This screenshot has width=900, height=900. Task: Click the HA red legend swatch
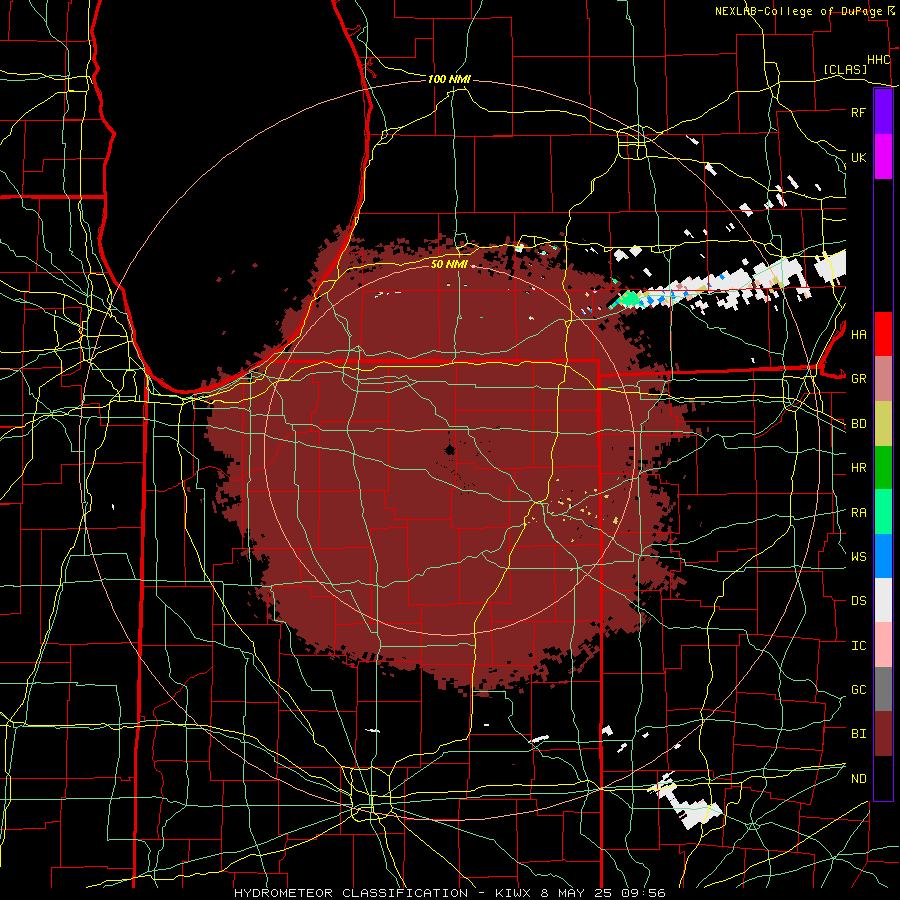coord(883,333)
